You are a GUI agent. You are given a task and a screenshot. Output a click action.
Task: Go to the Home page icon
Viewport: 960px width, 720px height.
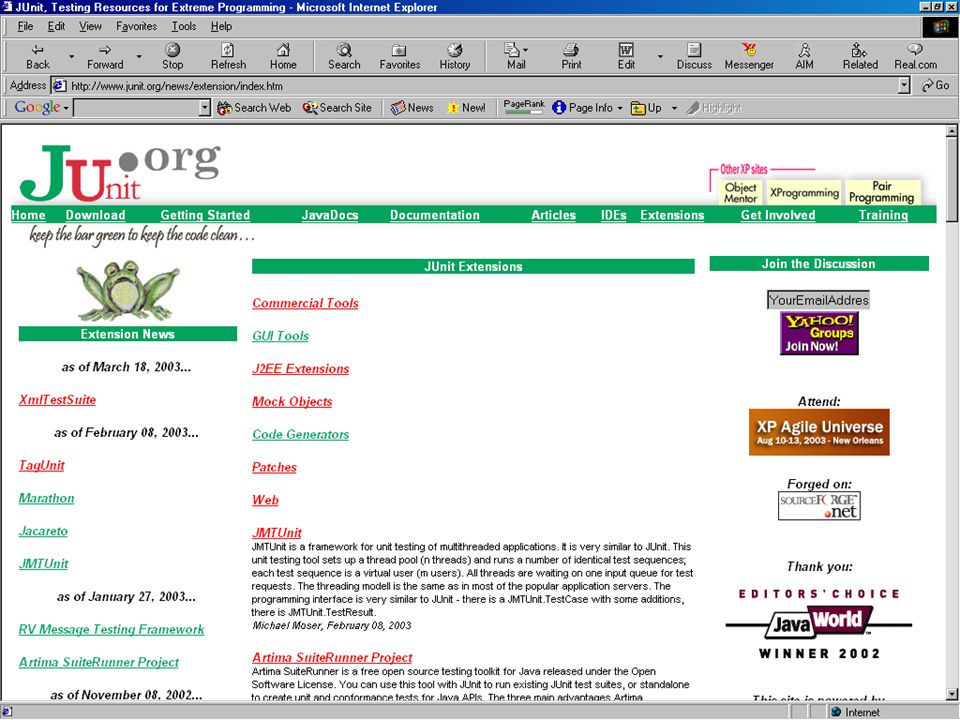tap(283, 56)
